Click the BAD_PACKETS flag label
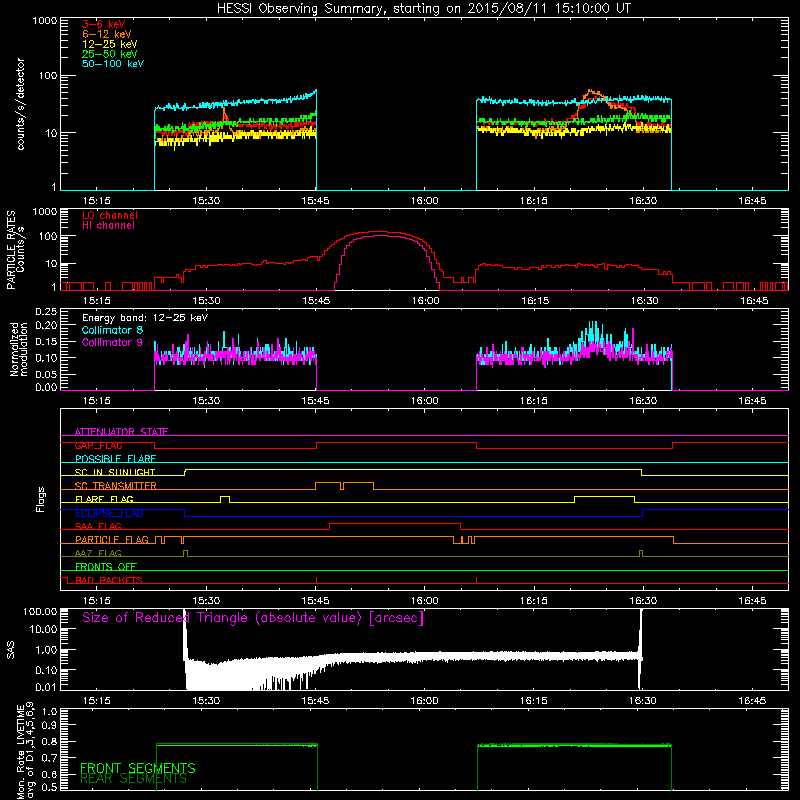Viewport: 800px width, 800px height. click(109, 580)
